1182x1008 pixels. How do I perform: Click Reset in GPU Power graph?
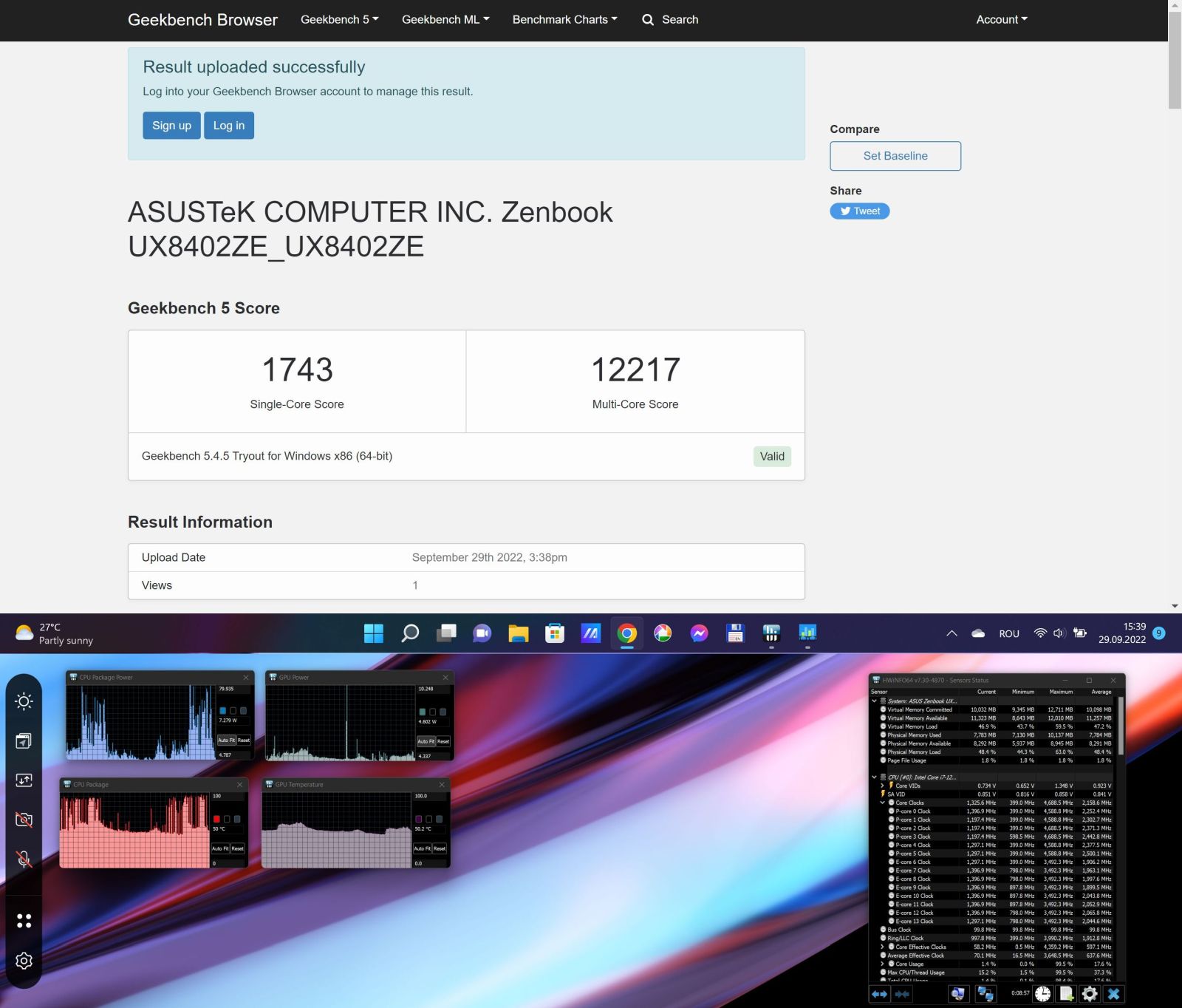[x=443, y=741]
